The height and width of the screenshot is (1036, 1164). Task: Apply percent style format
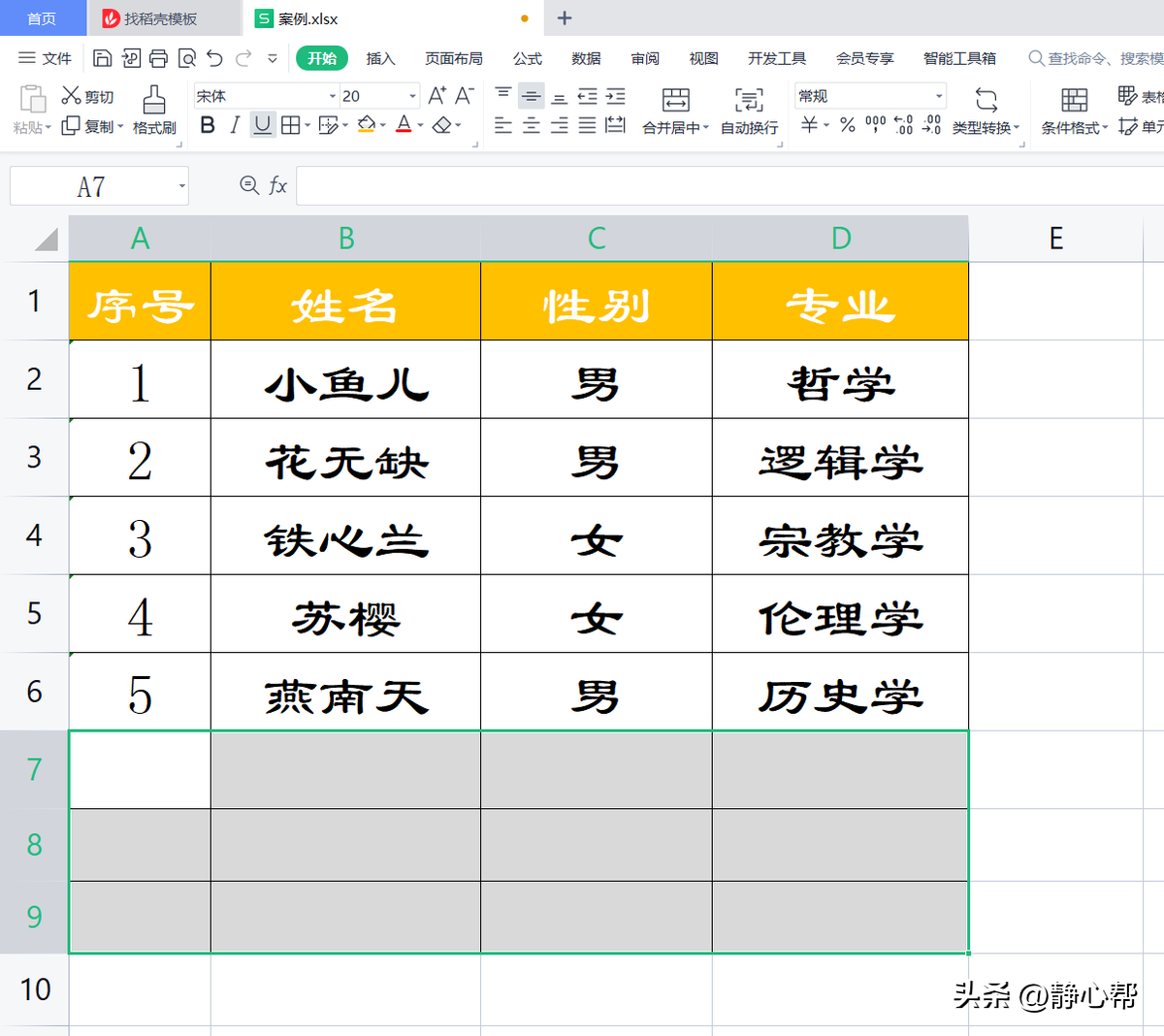pos(848,125)
